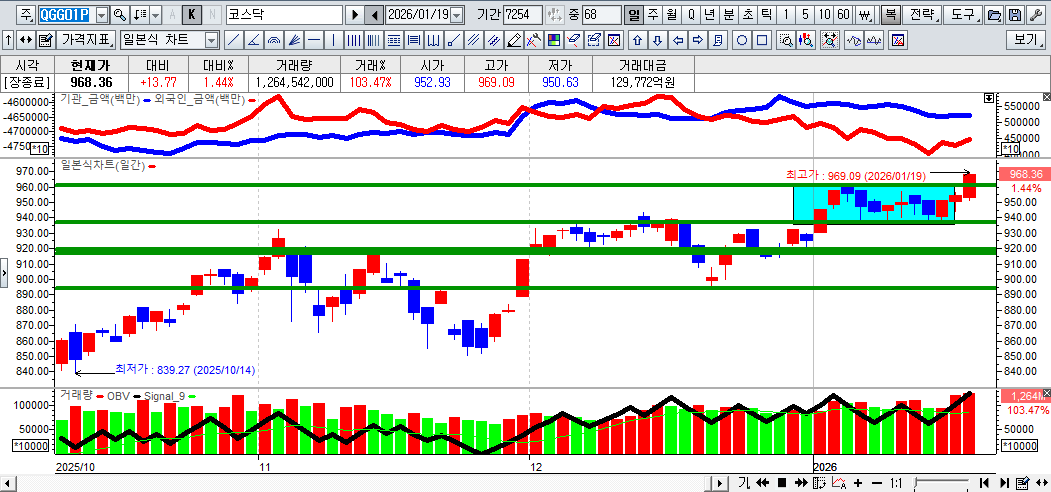This screenshot has width=1051, height=492.
Task: Click the 가격지표 price indicator button
Action: tap(86, 40)
